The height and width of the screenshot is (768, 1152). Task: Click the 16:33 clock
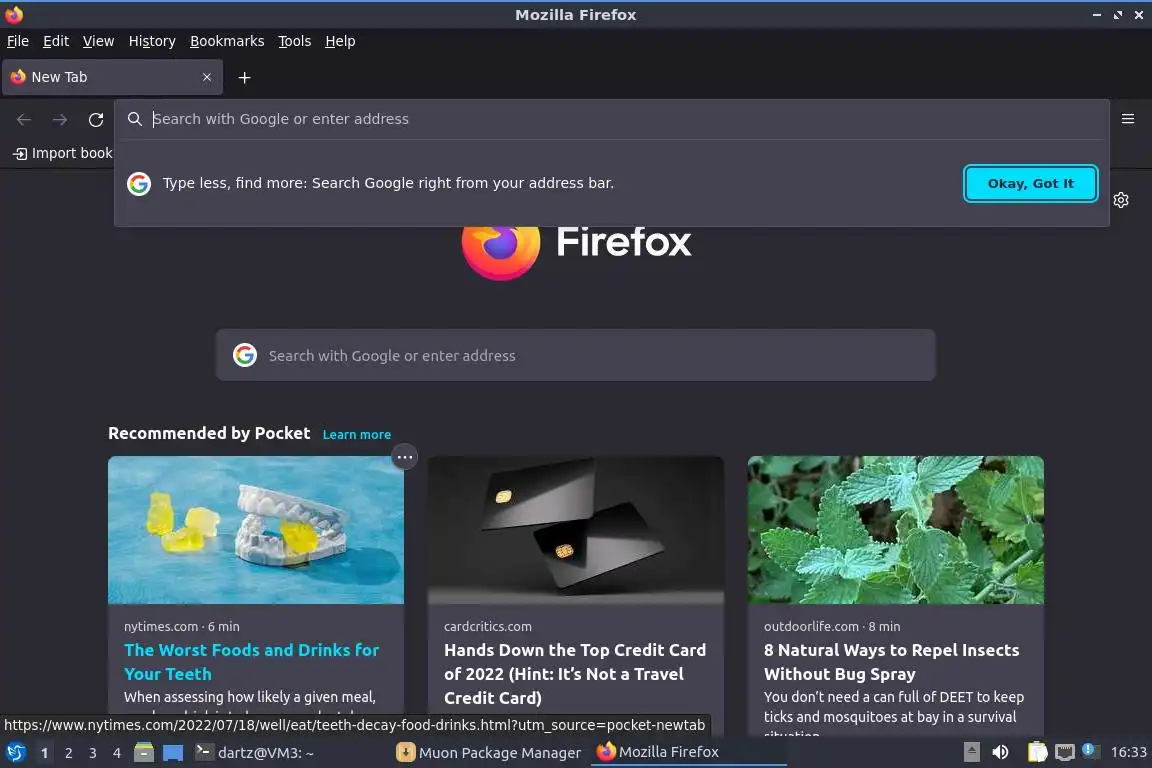(x=1128, y=752)
